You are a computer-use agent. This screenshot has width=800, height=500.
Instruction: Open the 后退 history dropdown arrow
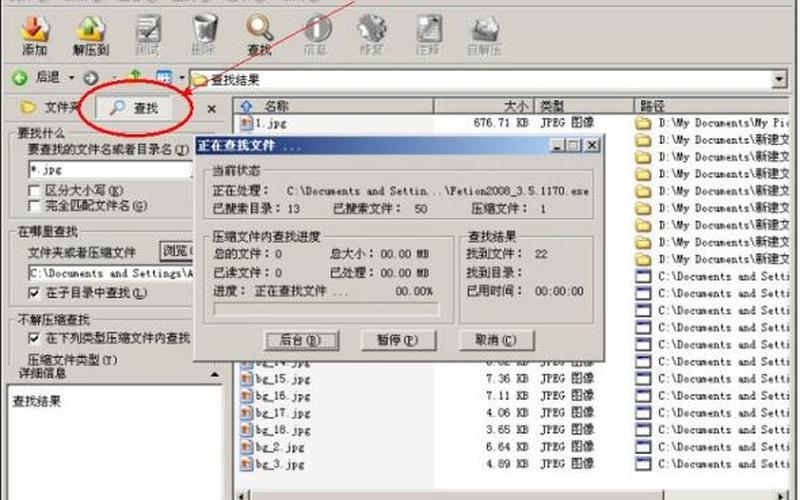tap(71, 78)
